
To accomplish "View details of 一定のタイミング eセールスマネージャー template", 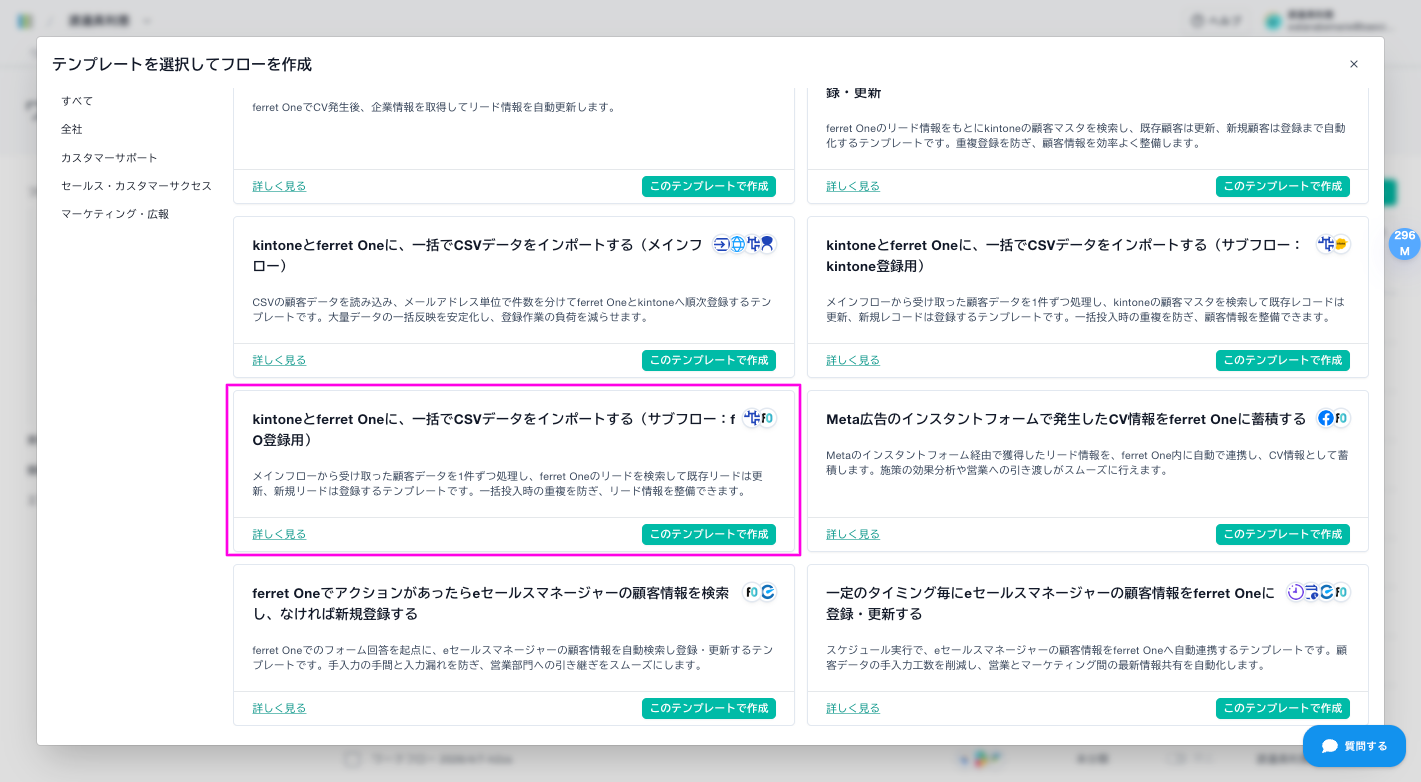I will pos(853,708).
